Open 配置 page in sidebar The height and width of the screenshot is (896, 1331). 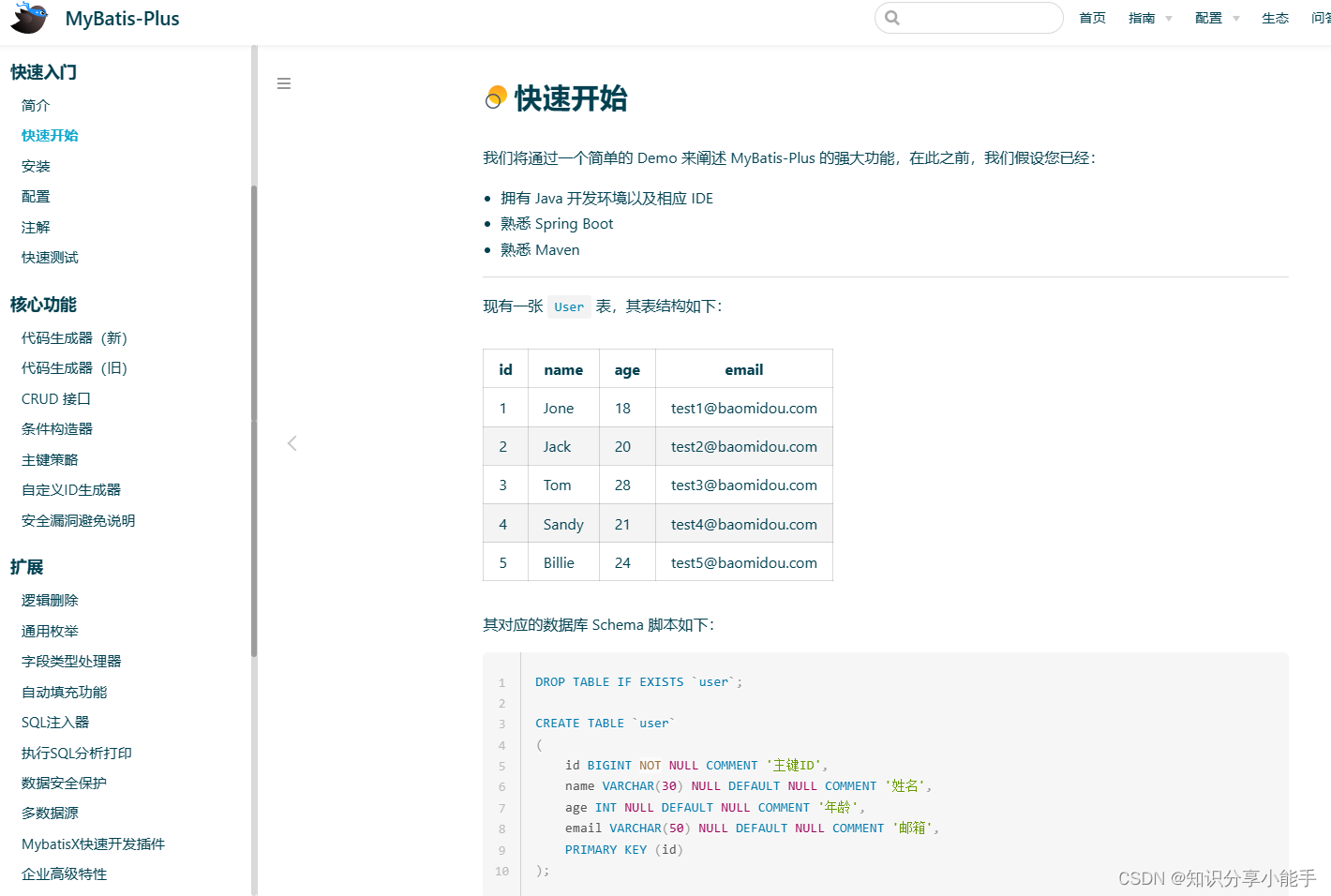click(x=36, y=196)
